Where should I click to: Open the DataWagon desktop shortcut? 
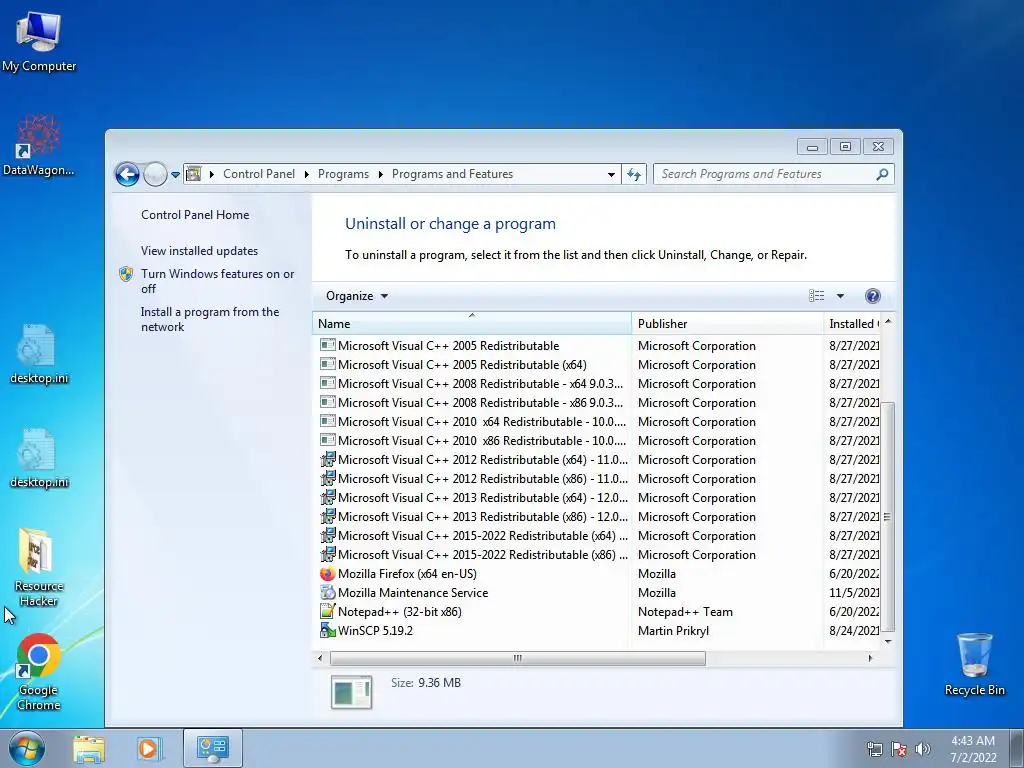pyautogui.click(x=39, y=146)
